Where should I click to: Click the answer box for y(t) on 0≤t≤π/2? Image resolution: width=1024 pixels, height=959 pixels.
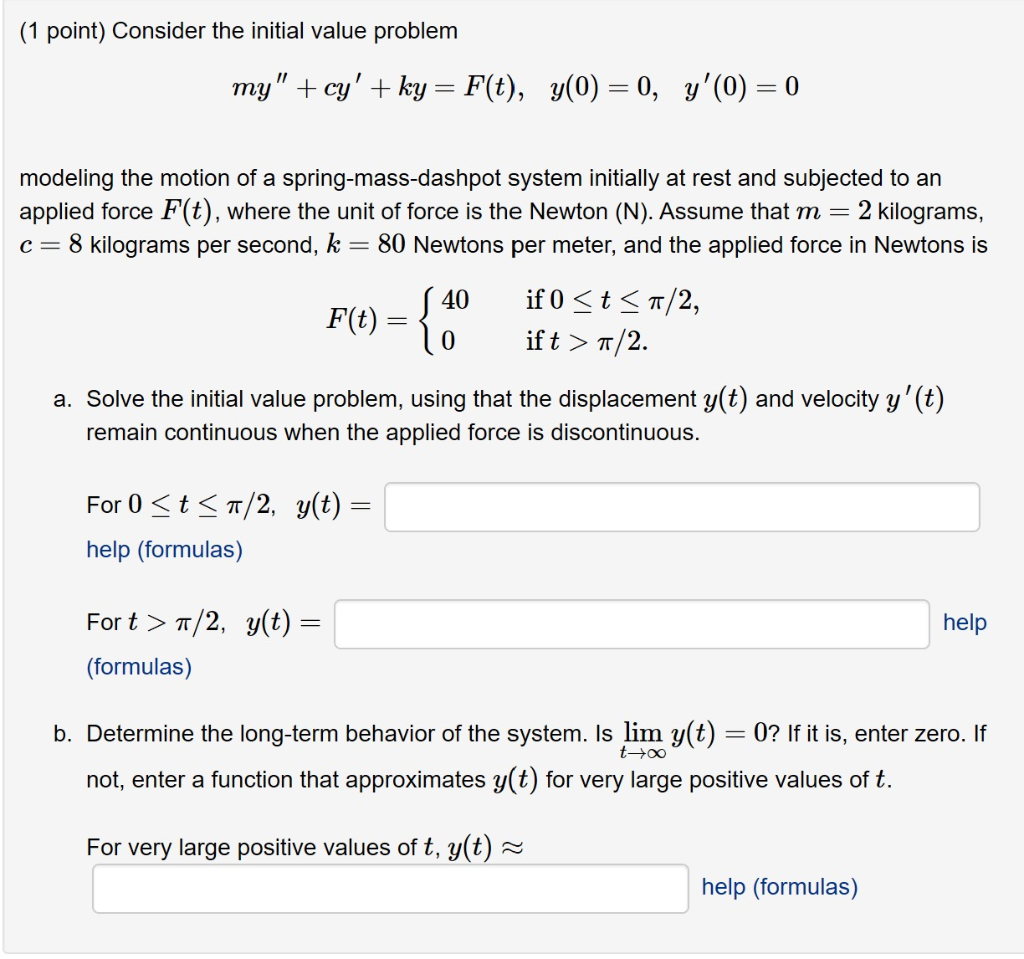click(681, 507)
